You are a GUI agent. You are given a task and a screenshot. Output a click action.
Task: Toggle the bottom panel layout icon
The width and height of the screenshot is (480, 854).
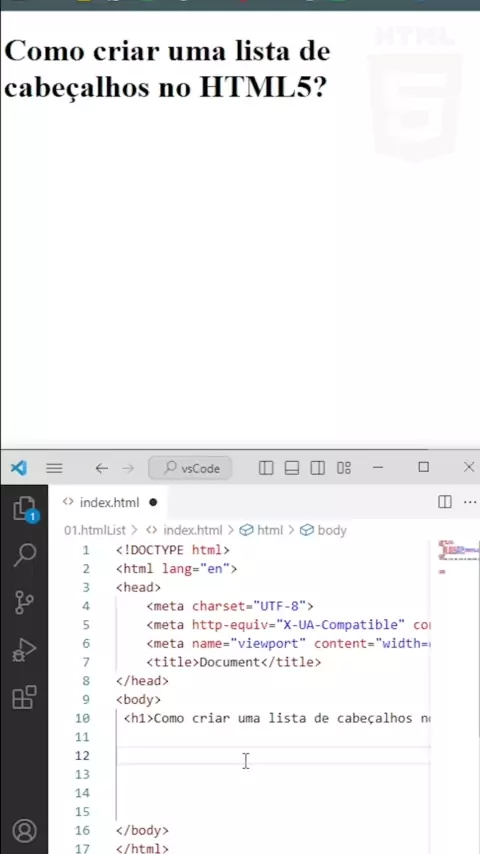click(292, 468)
